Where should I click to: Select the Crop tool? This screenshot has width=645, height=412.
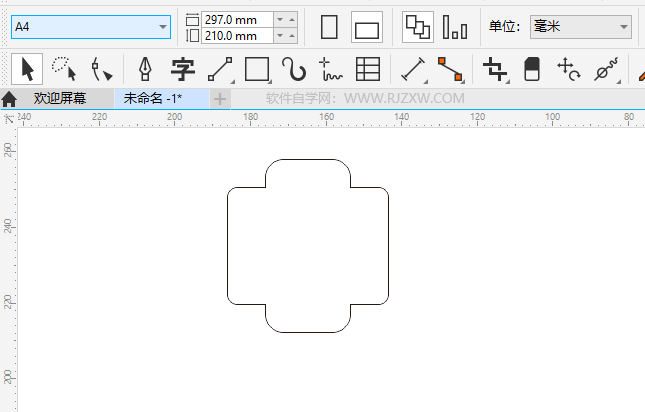click(x=494, y=69)
